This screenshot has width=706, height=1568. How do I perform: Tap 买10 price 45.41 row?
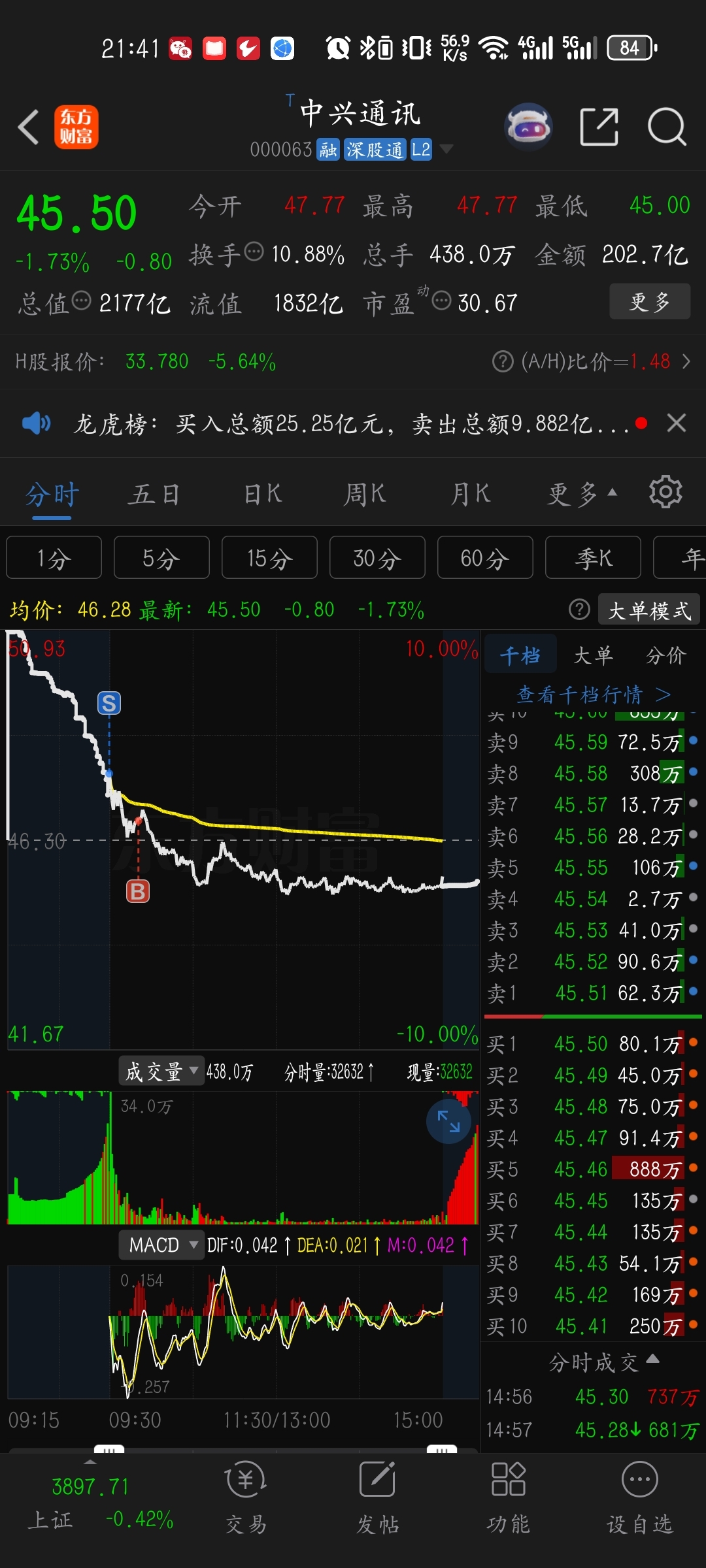593,1326
